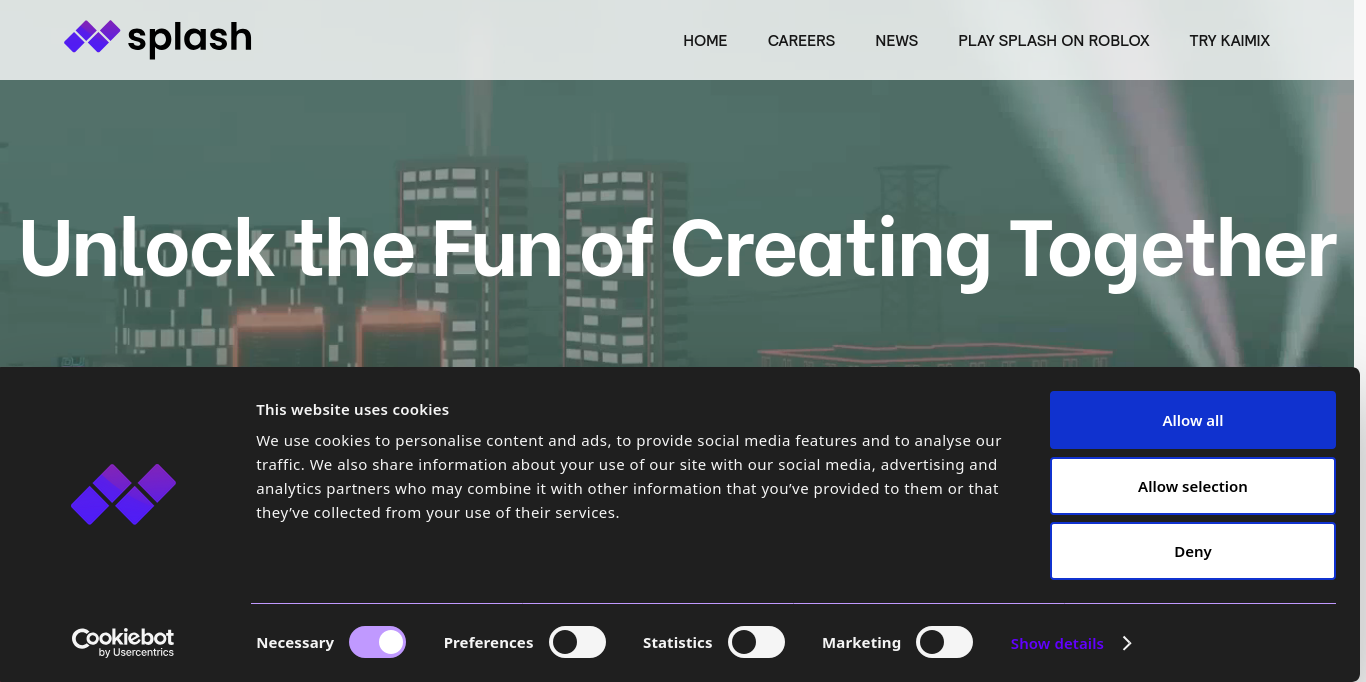Screen dimensions: 1366x682
Task: Open PLAY SPLASH ON ROBLOX link
Action: (1053, 41)
